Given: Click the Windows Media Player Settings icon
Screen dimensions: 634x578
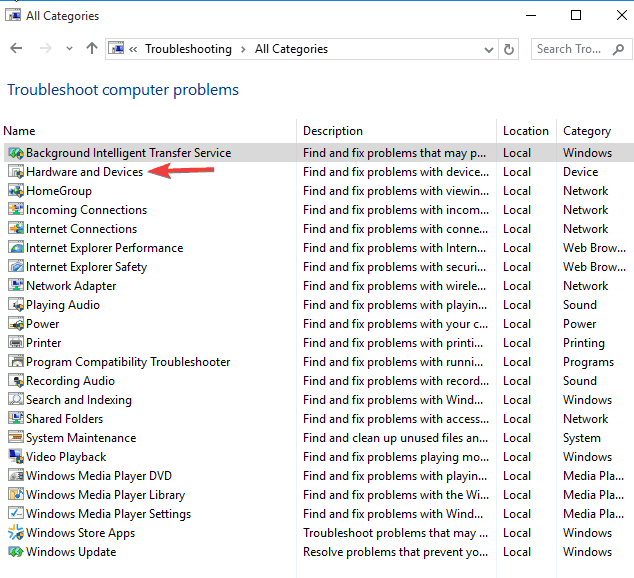Looking at the screenshot, I should point(16,514).
